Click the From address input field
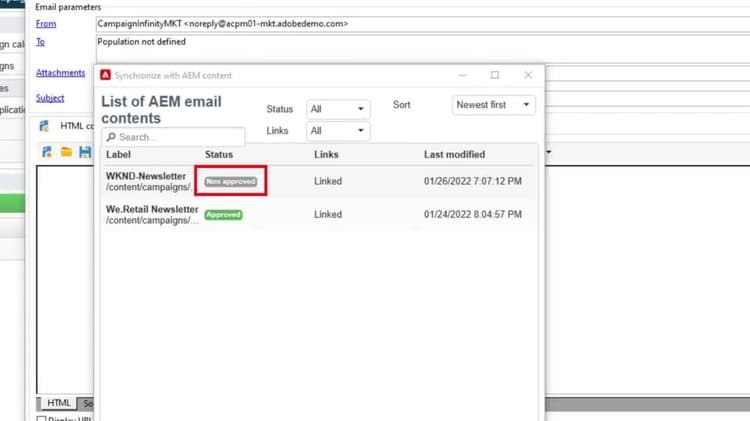 [x=423, y=24]
